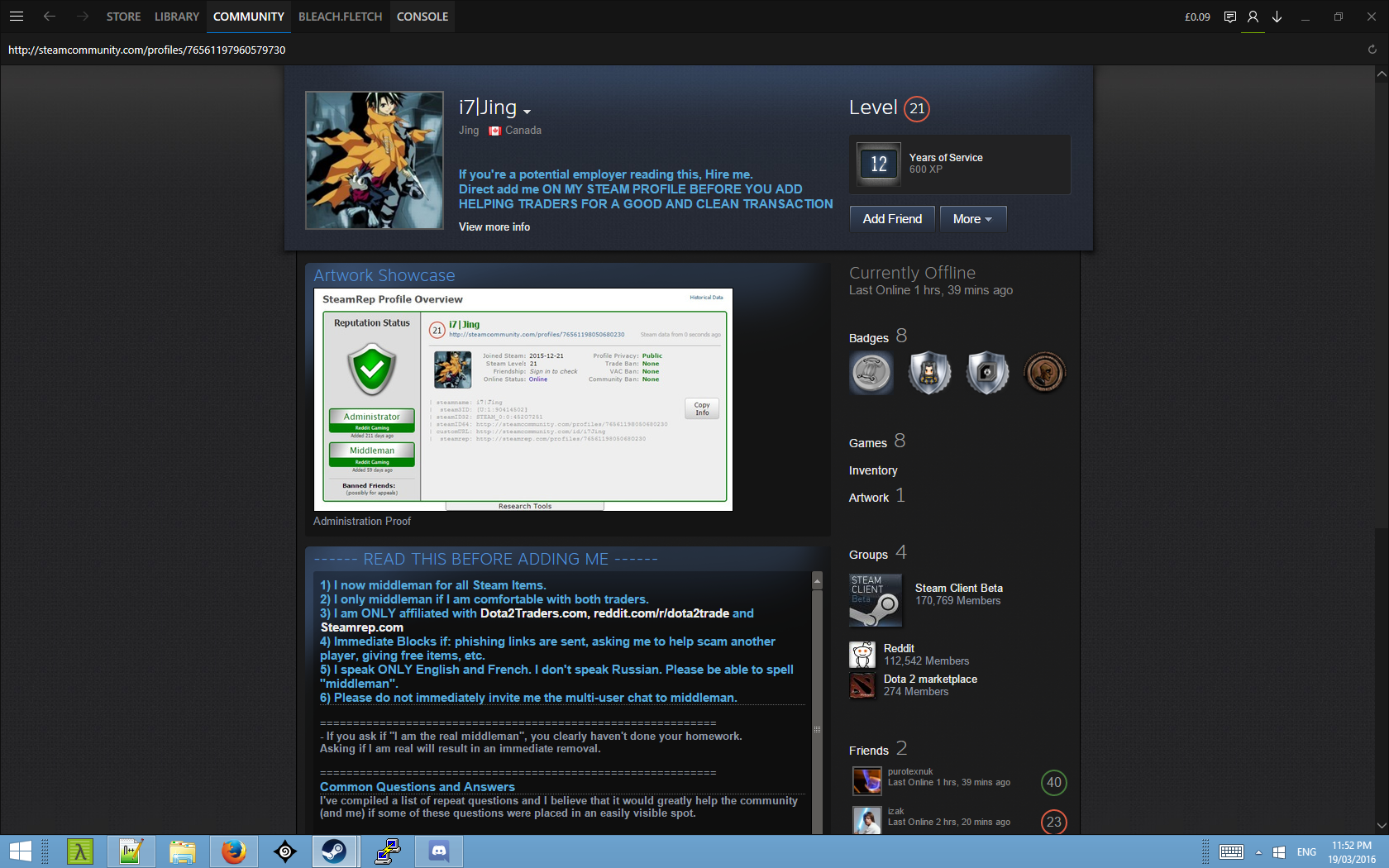Click the ENG language indicator

coord(1306,852)
